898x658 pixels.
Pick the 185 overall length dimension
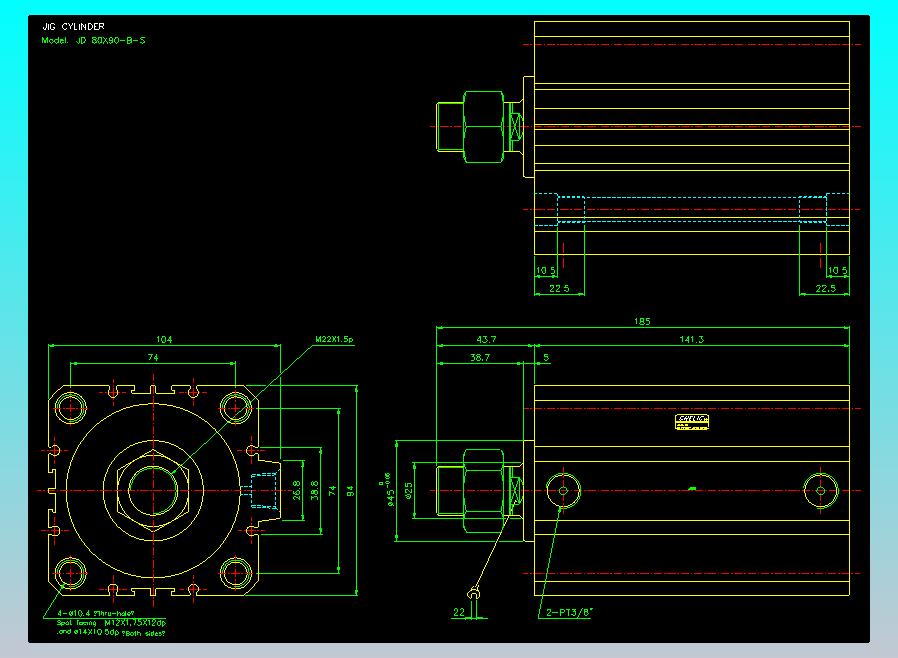[x=642, y=322]
